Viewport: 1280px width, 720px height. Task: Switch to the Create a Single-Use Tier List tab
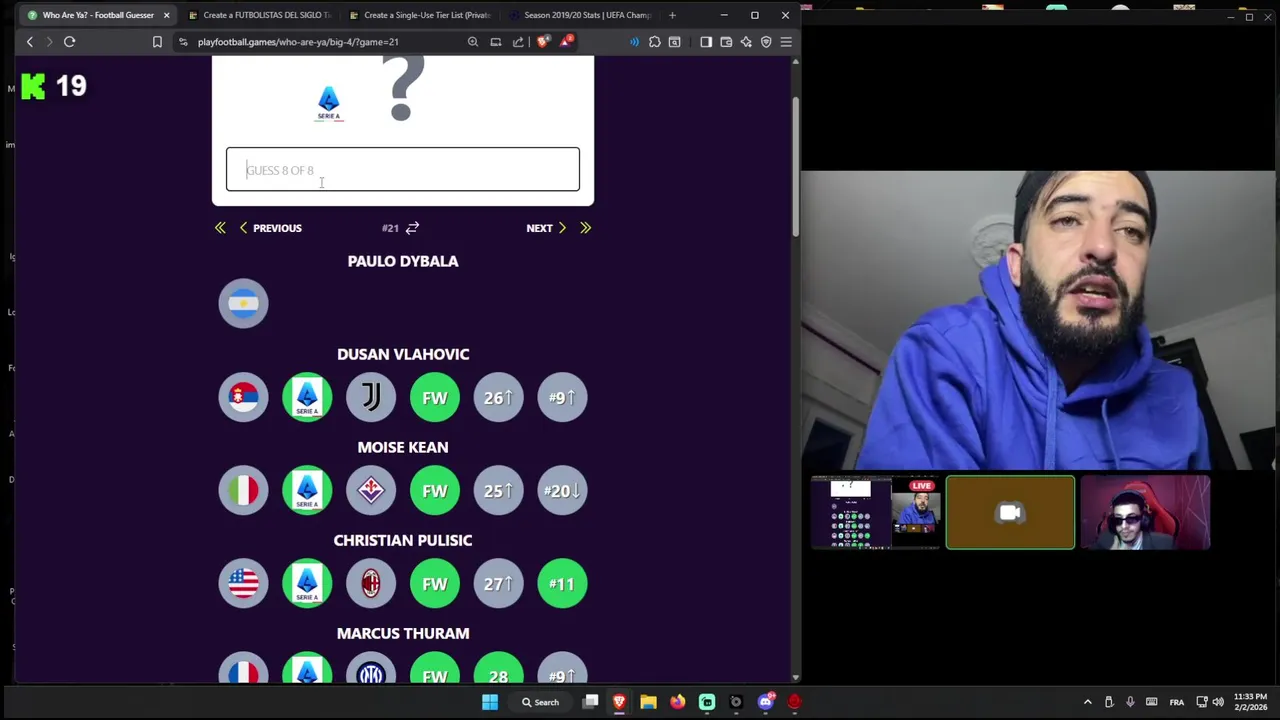(420, 15)
